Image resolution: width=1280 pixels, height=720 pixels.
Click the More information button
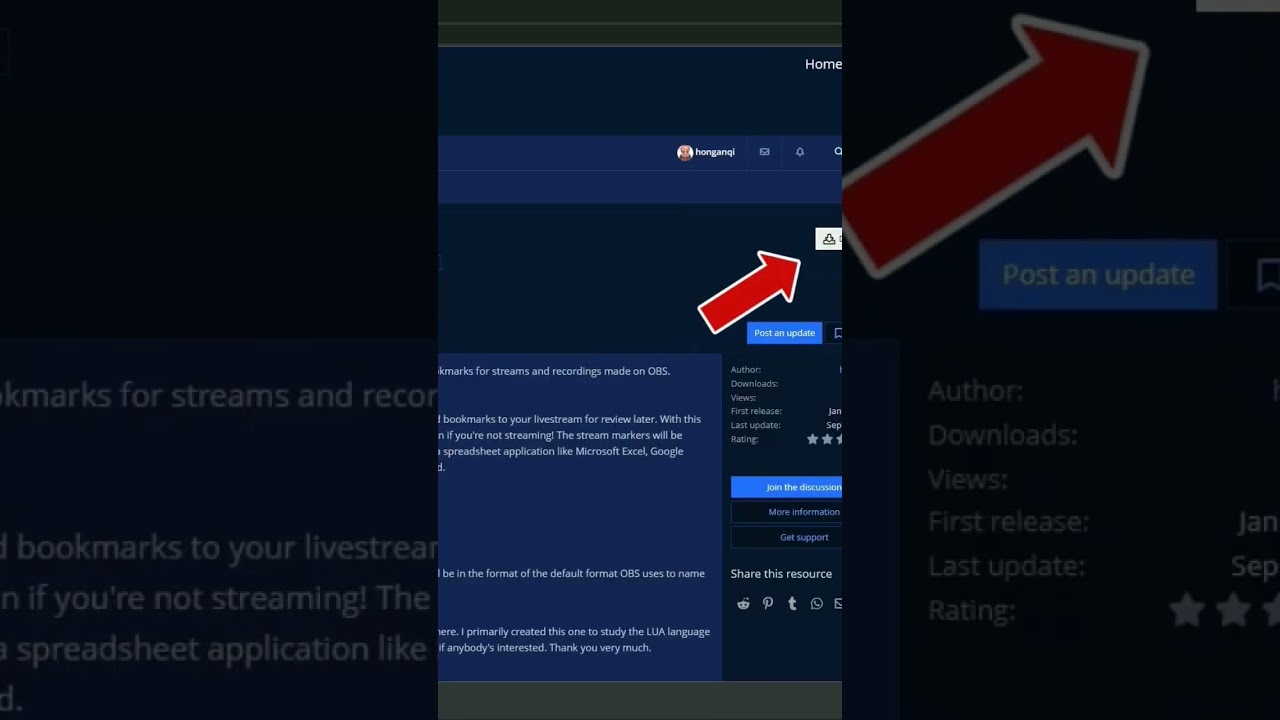pos(786,512)
